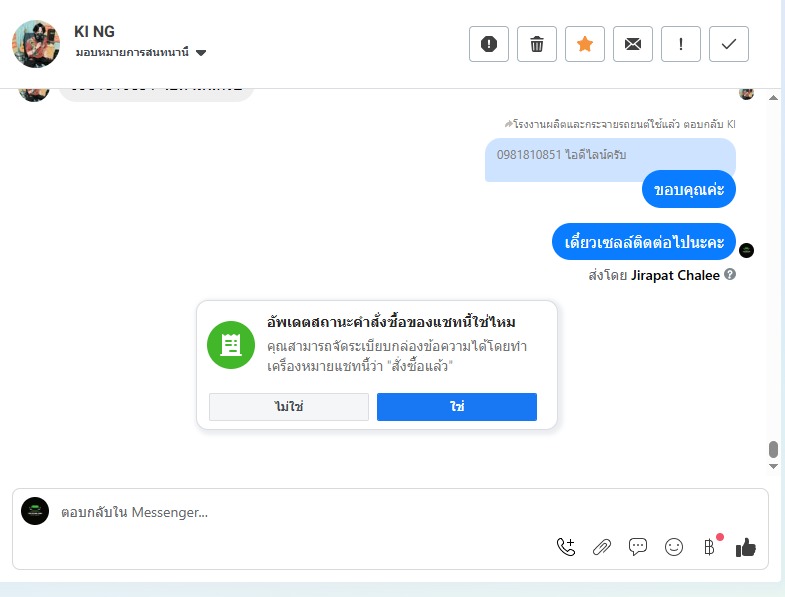Send a thumbs up like
The image size is (785, 597).
[746, 547]
